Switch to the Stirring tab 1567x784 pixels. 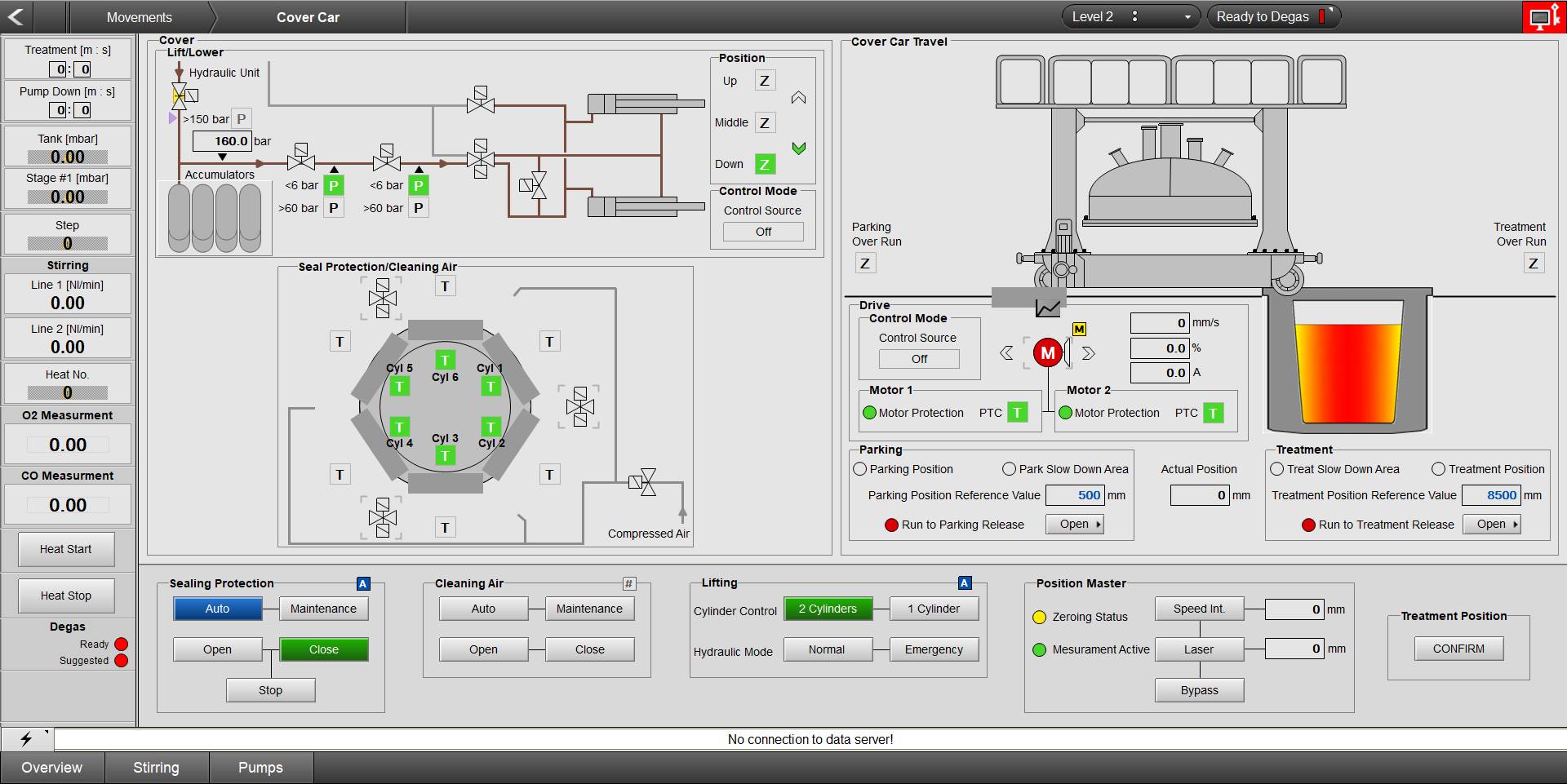click(x=156, y=768)
